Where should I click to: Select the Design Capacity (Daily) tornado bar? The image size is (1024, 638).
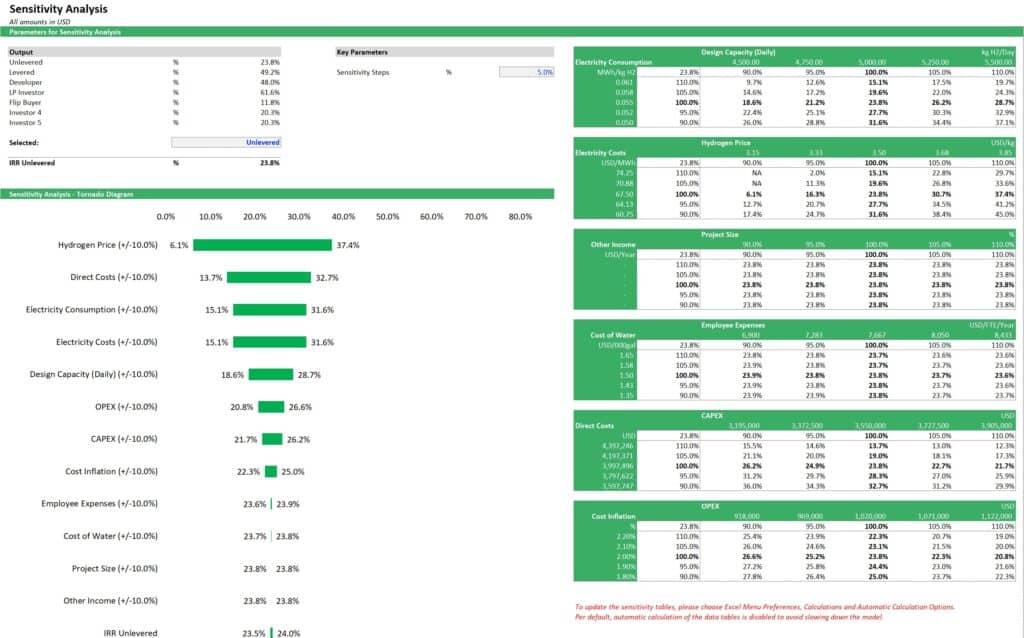(271, 374)
